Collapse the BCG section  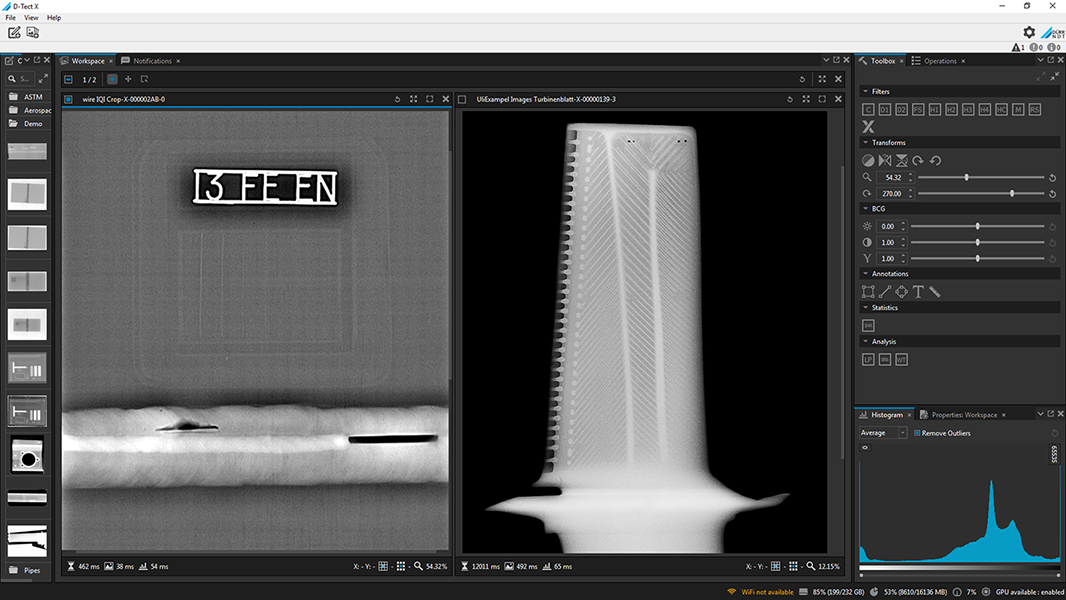click(865, 209)
